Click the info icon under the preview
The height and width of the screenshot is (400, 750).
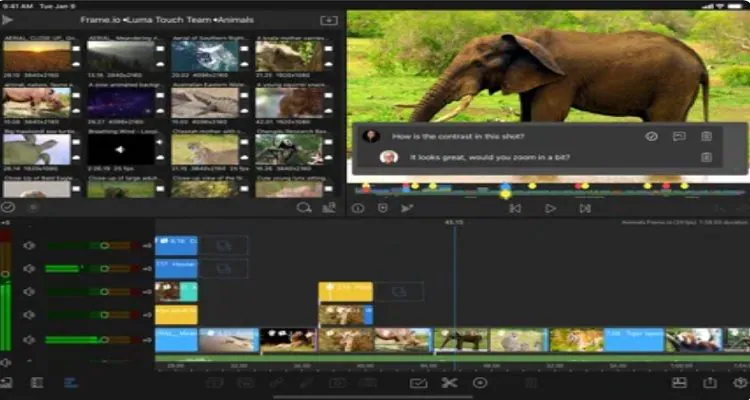coord(358,209)
